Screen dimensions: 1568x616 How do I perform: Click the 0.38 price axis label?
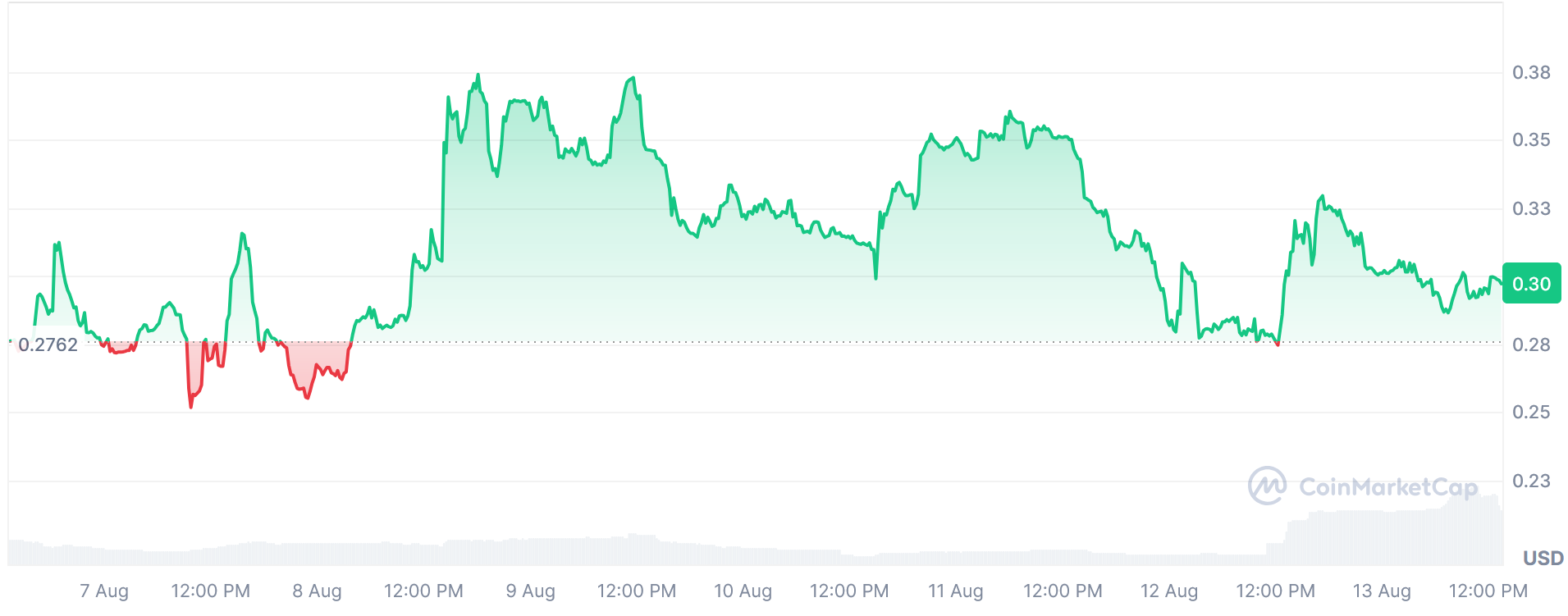point(1531,72)
